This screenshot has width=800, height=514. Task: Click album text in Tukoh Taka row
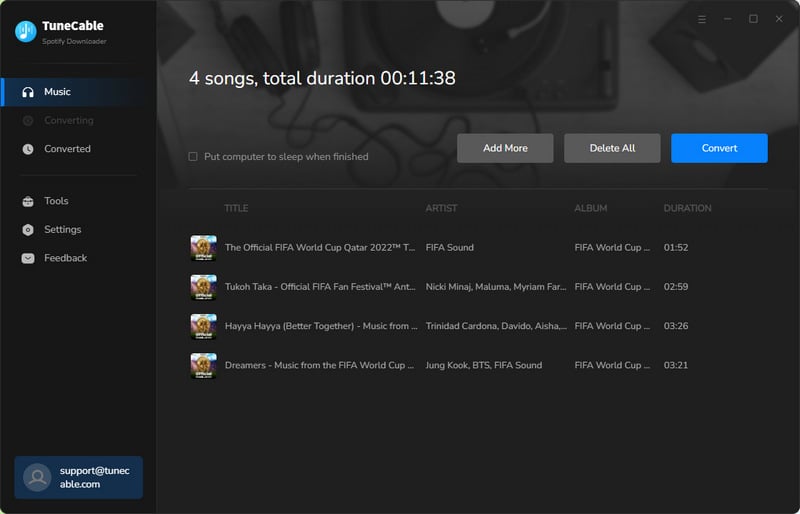(x=612, y=287)
